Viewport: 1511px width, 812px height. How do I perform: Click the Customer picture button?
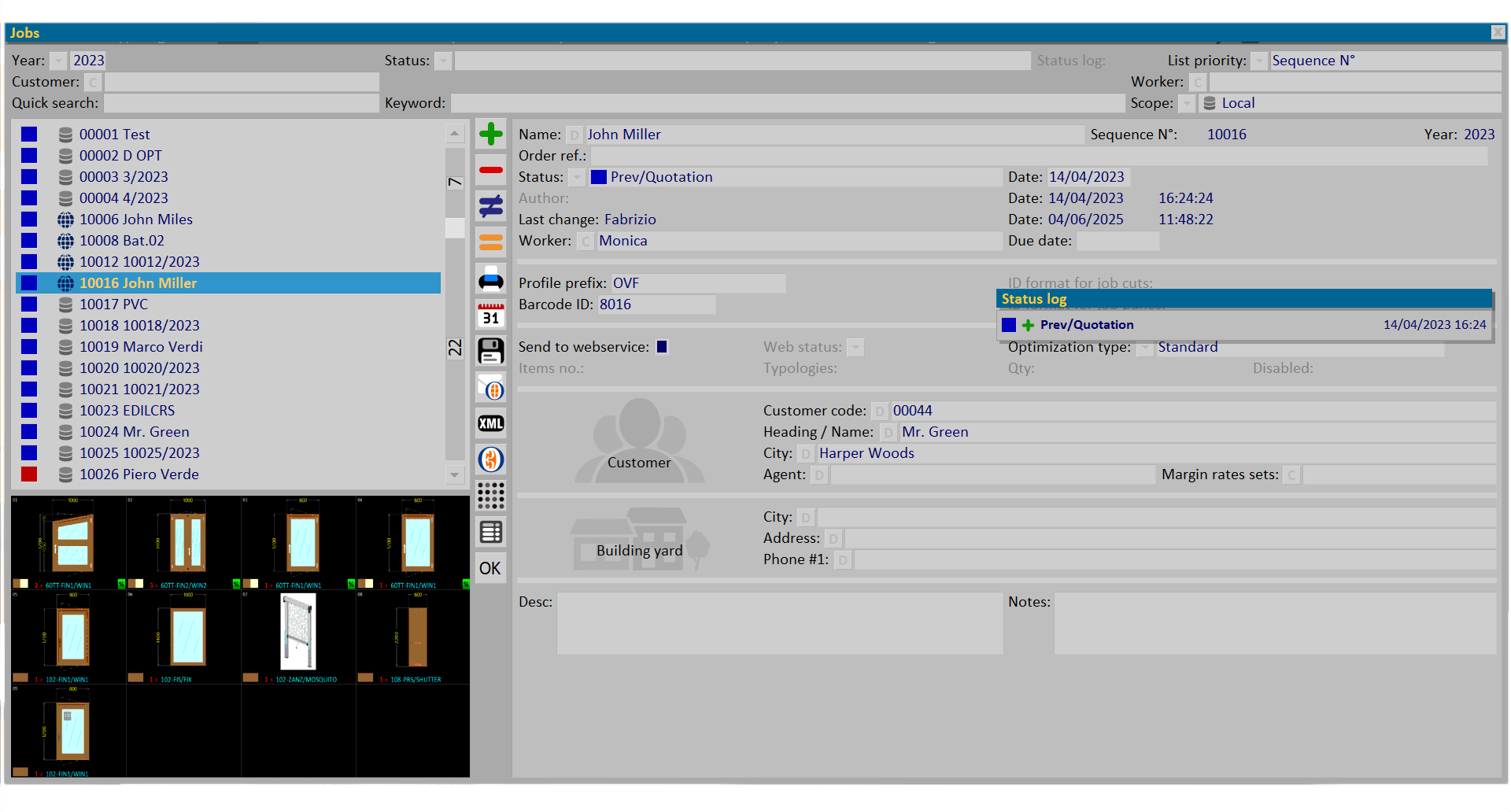click(x=639, y=442)
